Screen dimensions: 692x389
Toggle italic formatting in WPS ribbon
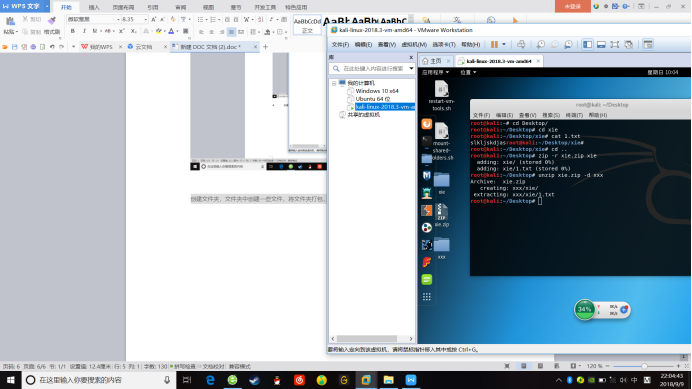click(84, 31)
